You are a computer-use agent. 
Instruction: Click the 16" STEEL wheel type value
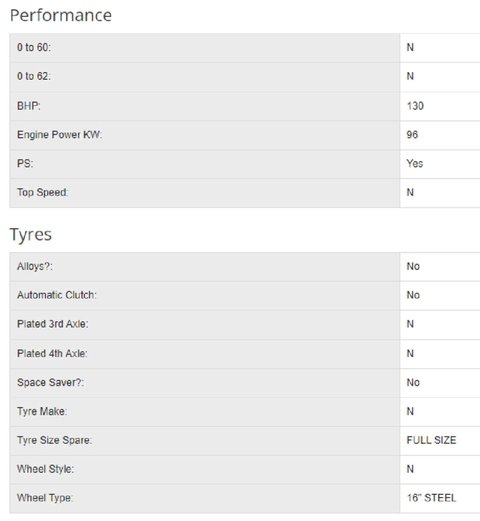coord(431,498)
